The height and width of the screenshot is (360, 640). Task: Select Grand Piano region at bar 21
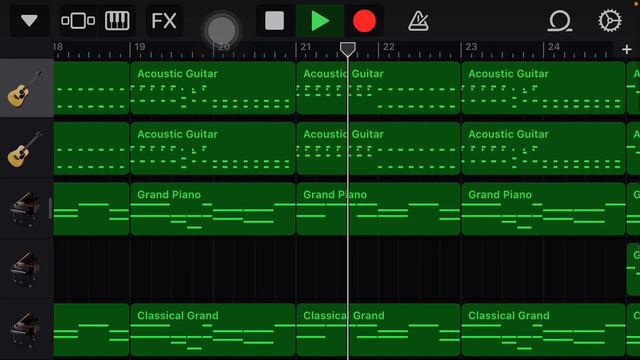pyautogui.click(x=378, y=209)
